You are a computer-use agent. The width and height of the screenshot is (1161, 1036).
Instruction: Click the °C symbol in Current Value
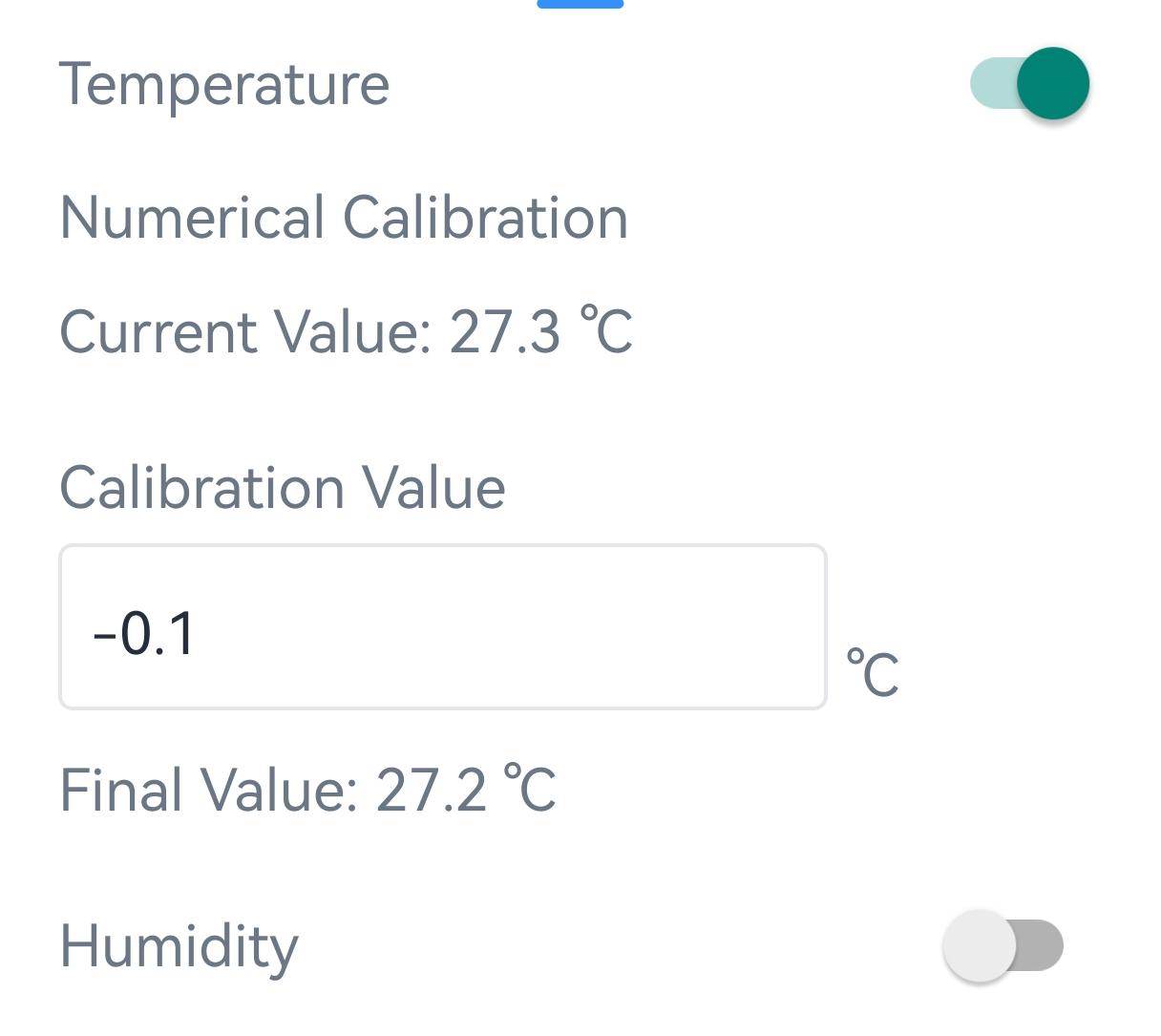(607, 330)
